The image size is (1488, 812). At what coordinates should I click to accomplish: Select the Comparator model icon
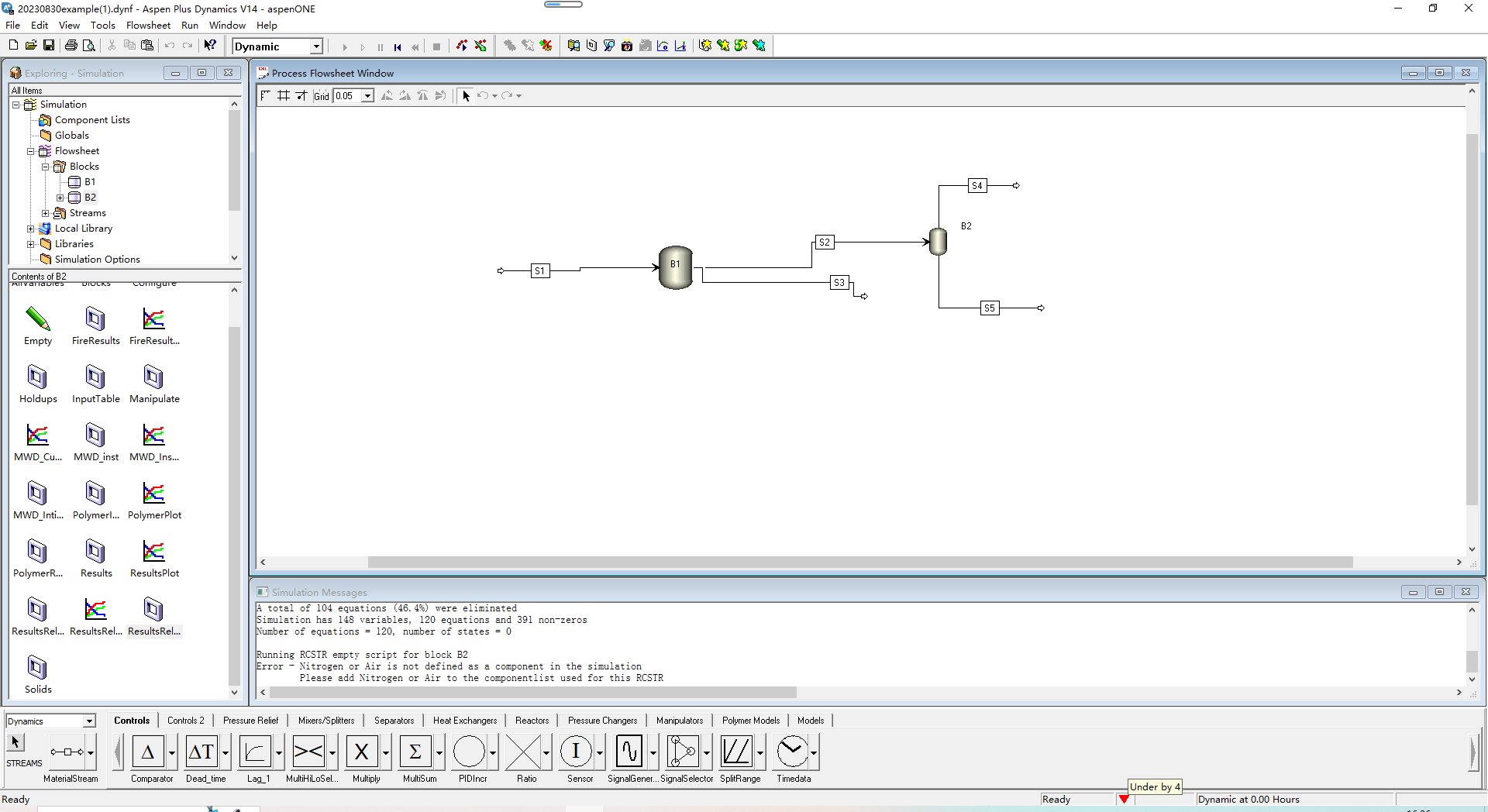coord(147,752)
